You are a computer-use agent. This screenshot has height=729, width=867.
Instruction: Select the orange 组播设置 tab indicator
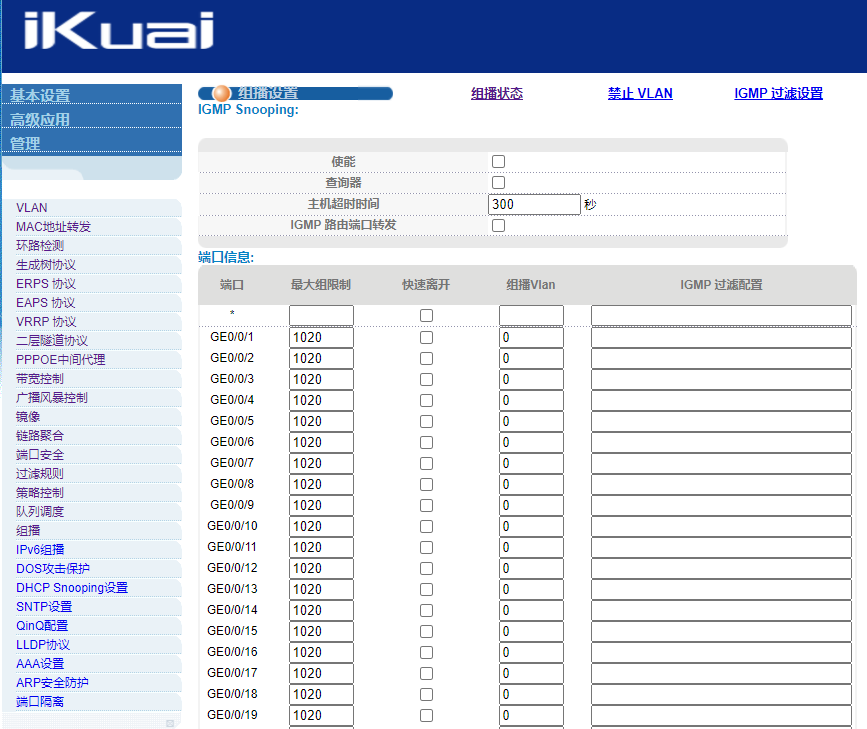point(222,93)
